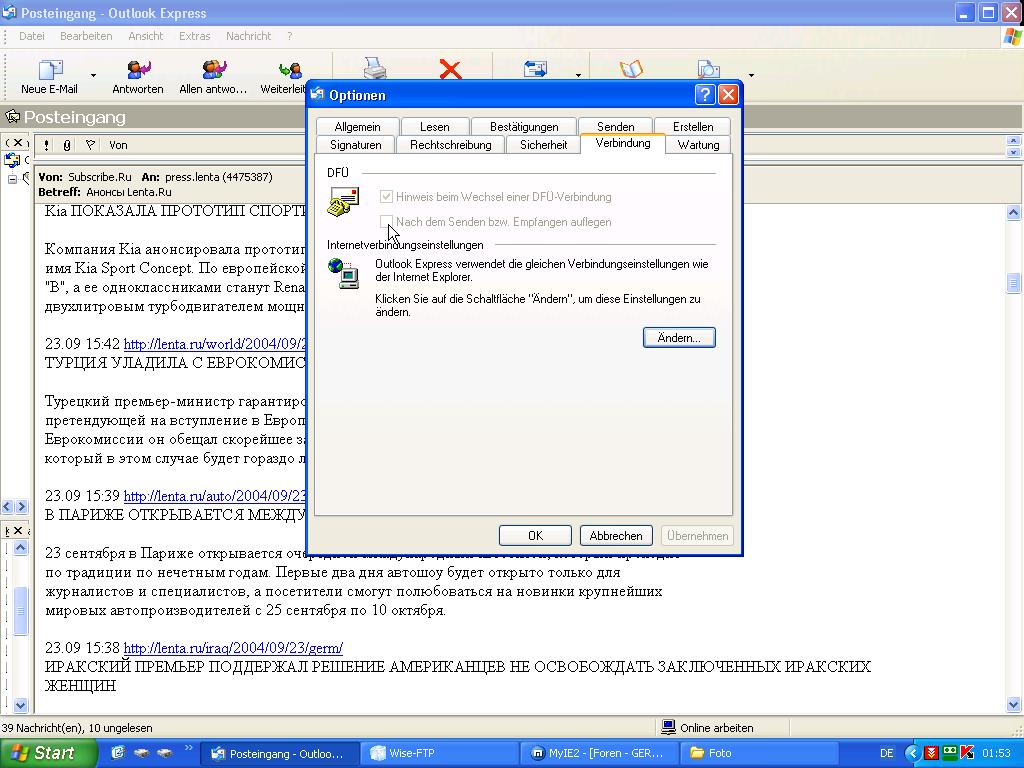Screen dimensions: 1024x768
Task: Click the priority exclamation column header
Action: click(46, 145)
